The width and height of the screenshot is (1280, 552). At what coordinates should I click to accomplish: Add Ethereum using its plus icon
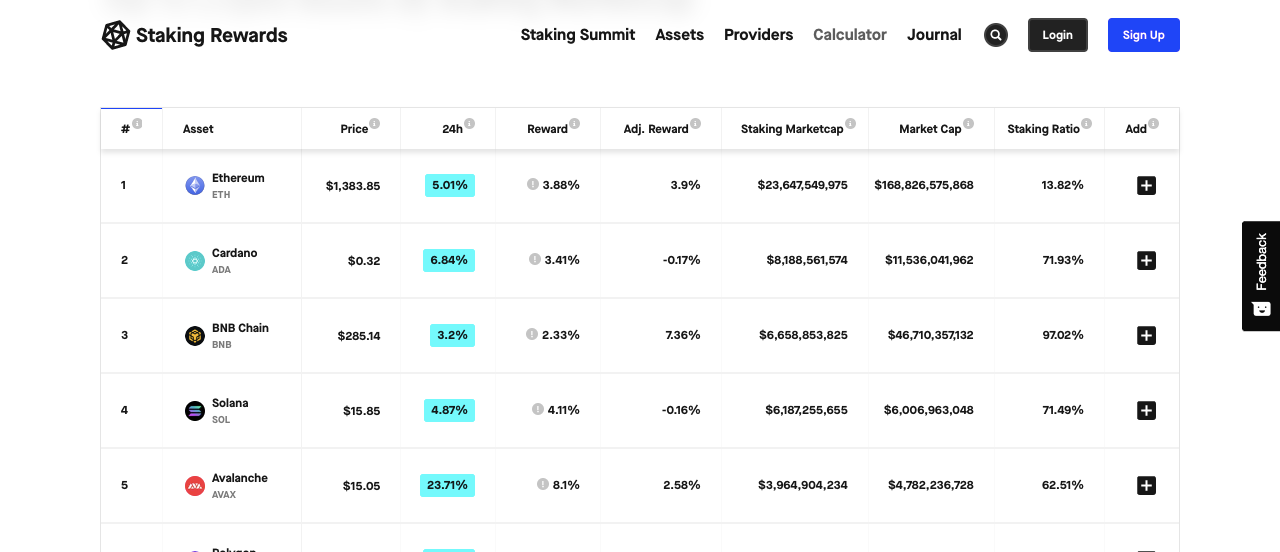[x=1146, y=185]
